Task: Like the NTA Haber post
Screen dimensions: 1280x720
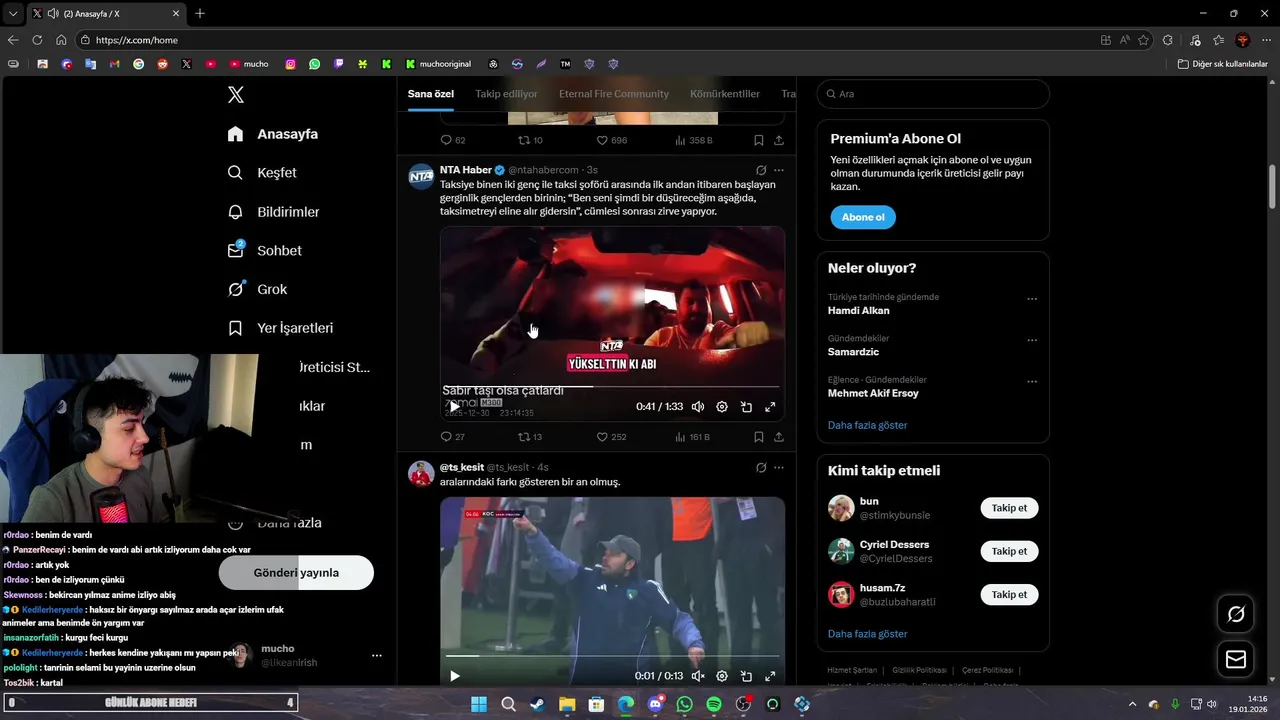Action: (x=611, y=437)
